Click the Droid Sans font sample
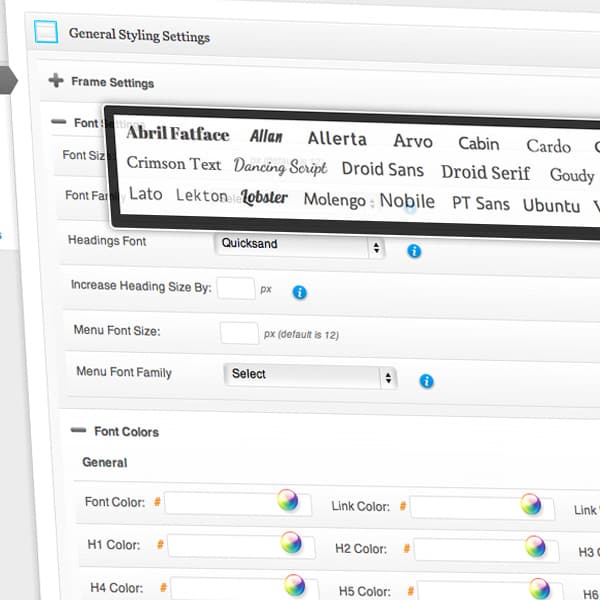The width and height of the screenshot is (600, 600). [x=383, y=169]
